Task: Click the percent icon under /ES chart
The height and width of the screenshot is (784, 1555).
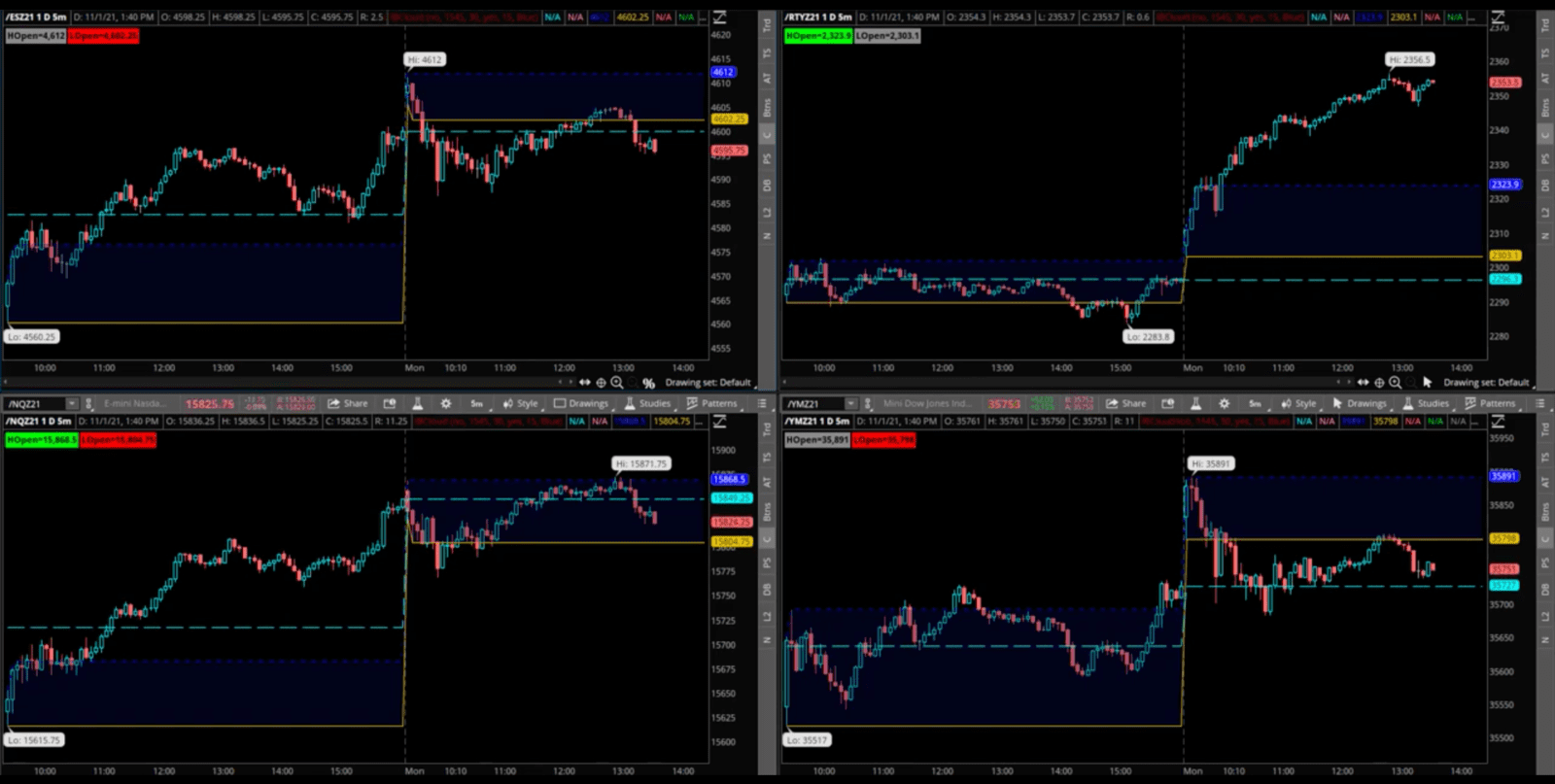Action: click(648, 383)
